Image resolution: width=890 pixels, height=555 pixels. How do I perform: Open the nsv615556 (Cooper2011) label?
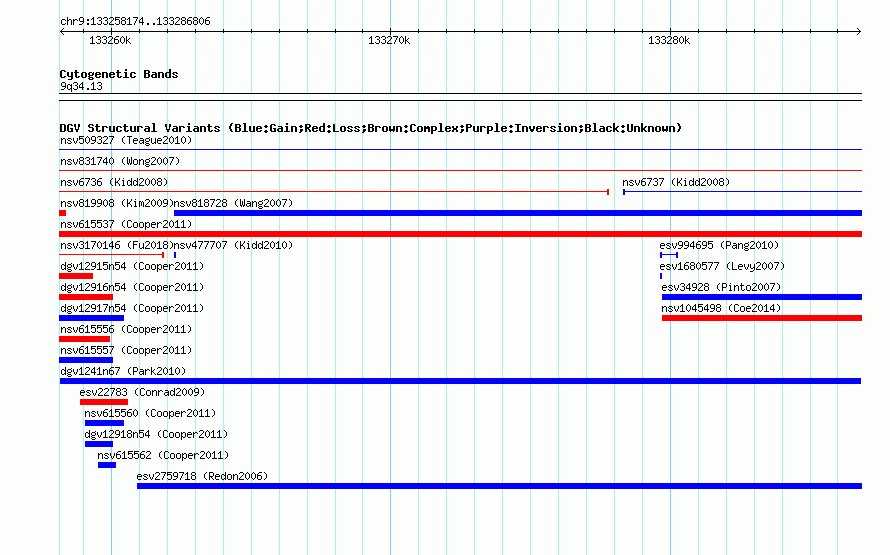[126, 329]
